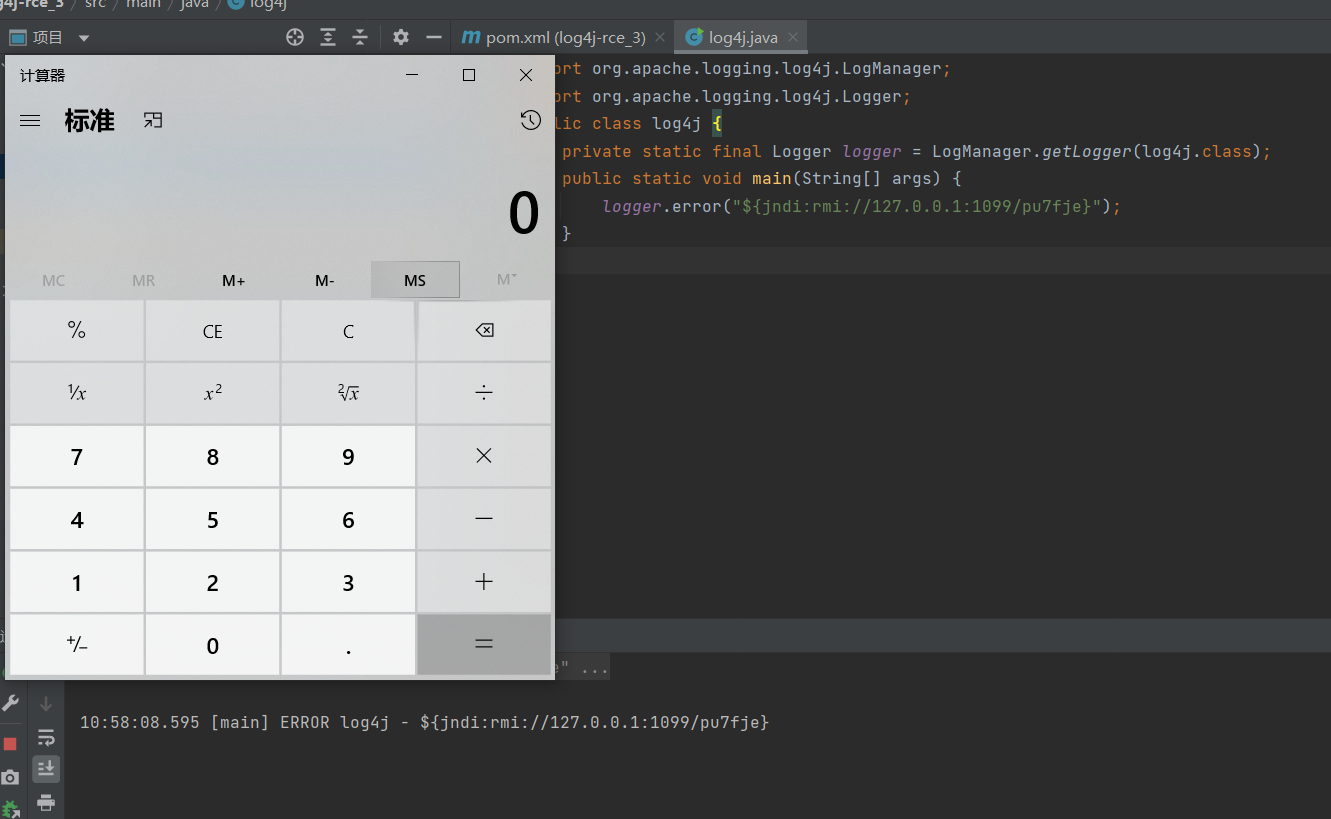Click the calculator digit 8 key
1331x819 pixels.
tap(212, 457)
